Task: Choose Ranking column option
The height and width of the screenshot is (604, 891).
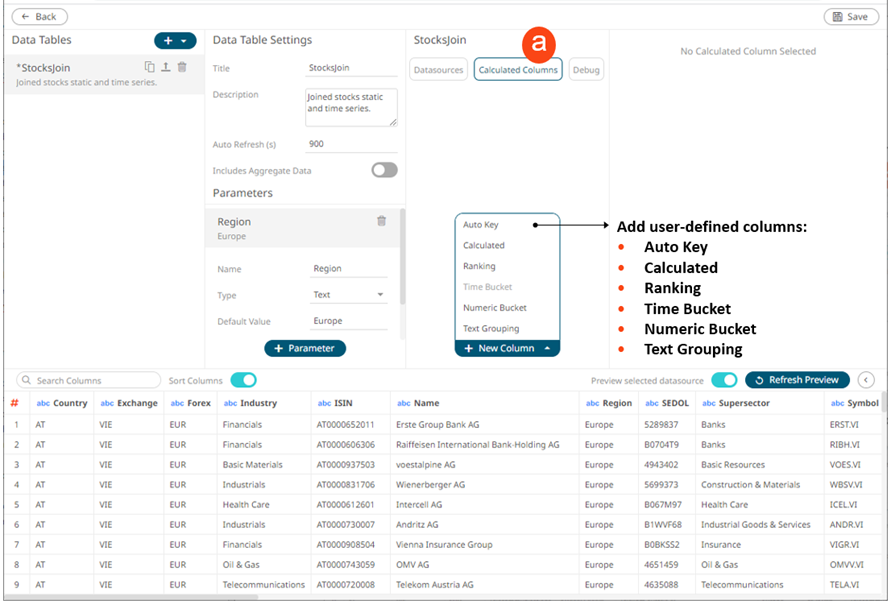Action: [479, 266]
